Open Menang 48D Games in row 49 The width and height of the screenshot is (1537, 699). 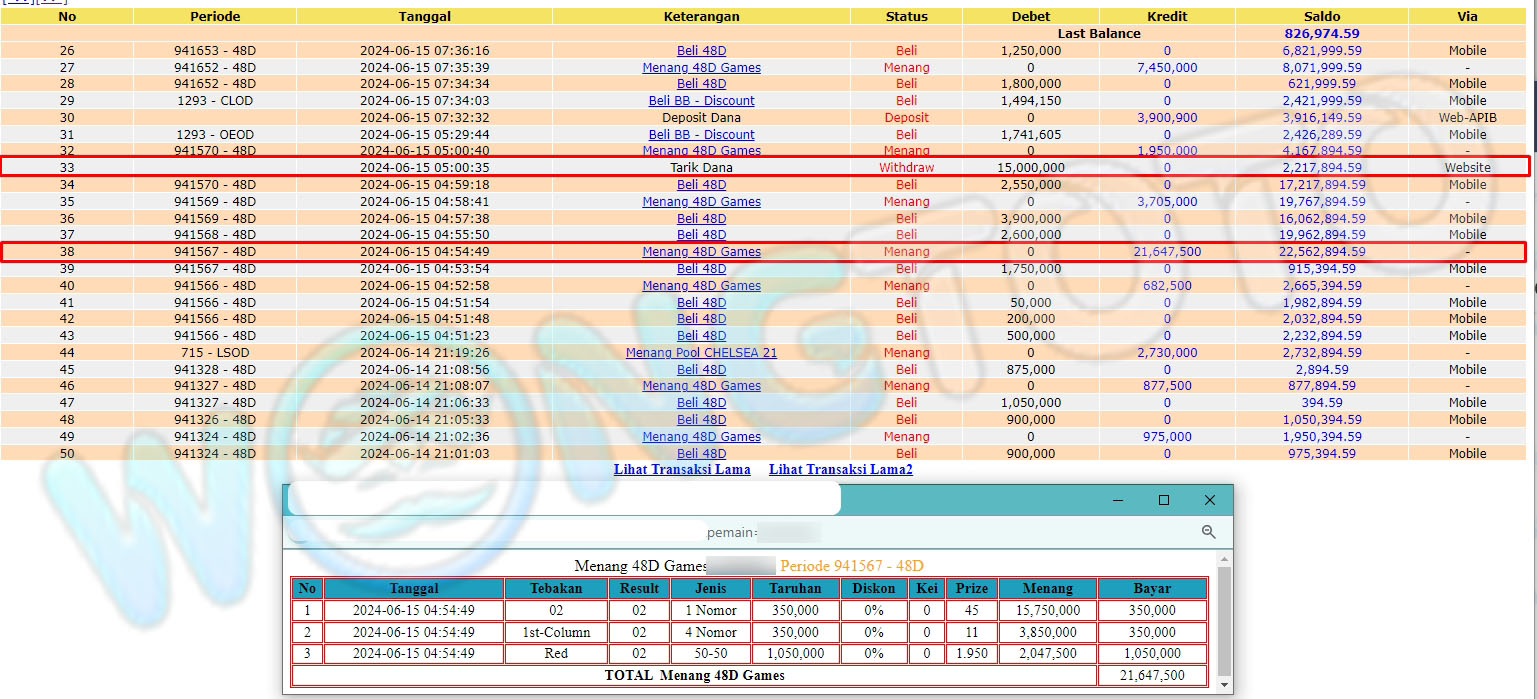pos(701,437)
